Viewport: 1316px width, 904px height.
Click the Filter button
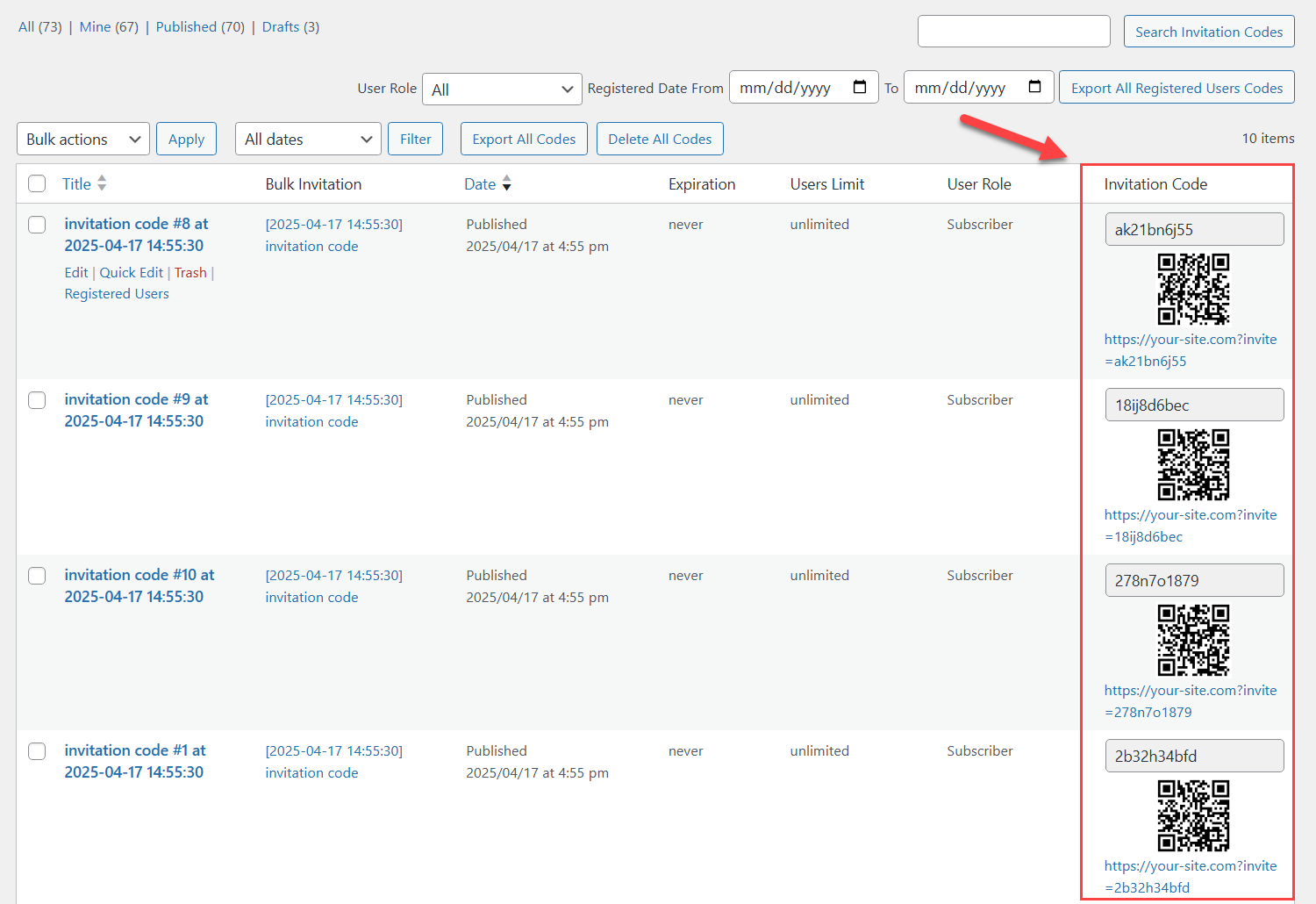(x=415, y=139)
